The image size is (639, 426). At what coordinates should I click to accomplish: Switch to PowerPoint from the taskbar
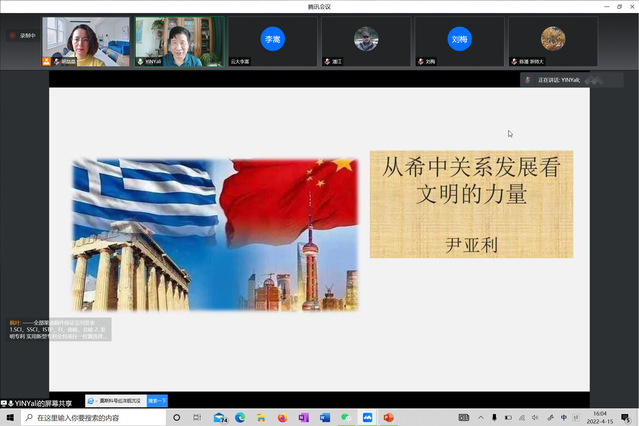(x=388, y=418)
